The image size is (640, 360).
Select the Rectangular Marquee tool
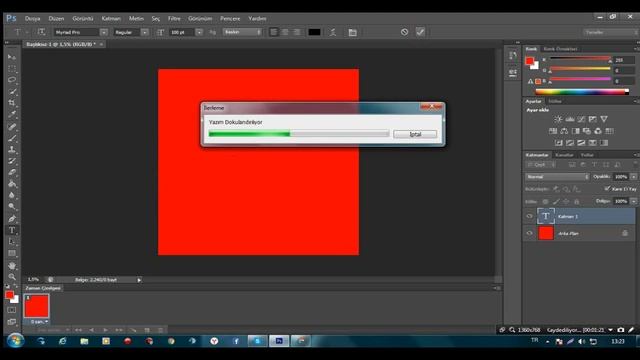(12, 68)
